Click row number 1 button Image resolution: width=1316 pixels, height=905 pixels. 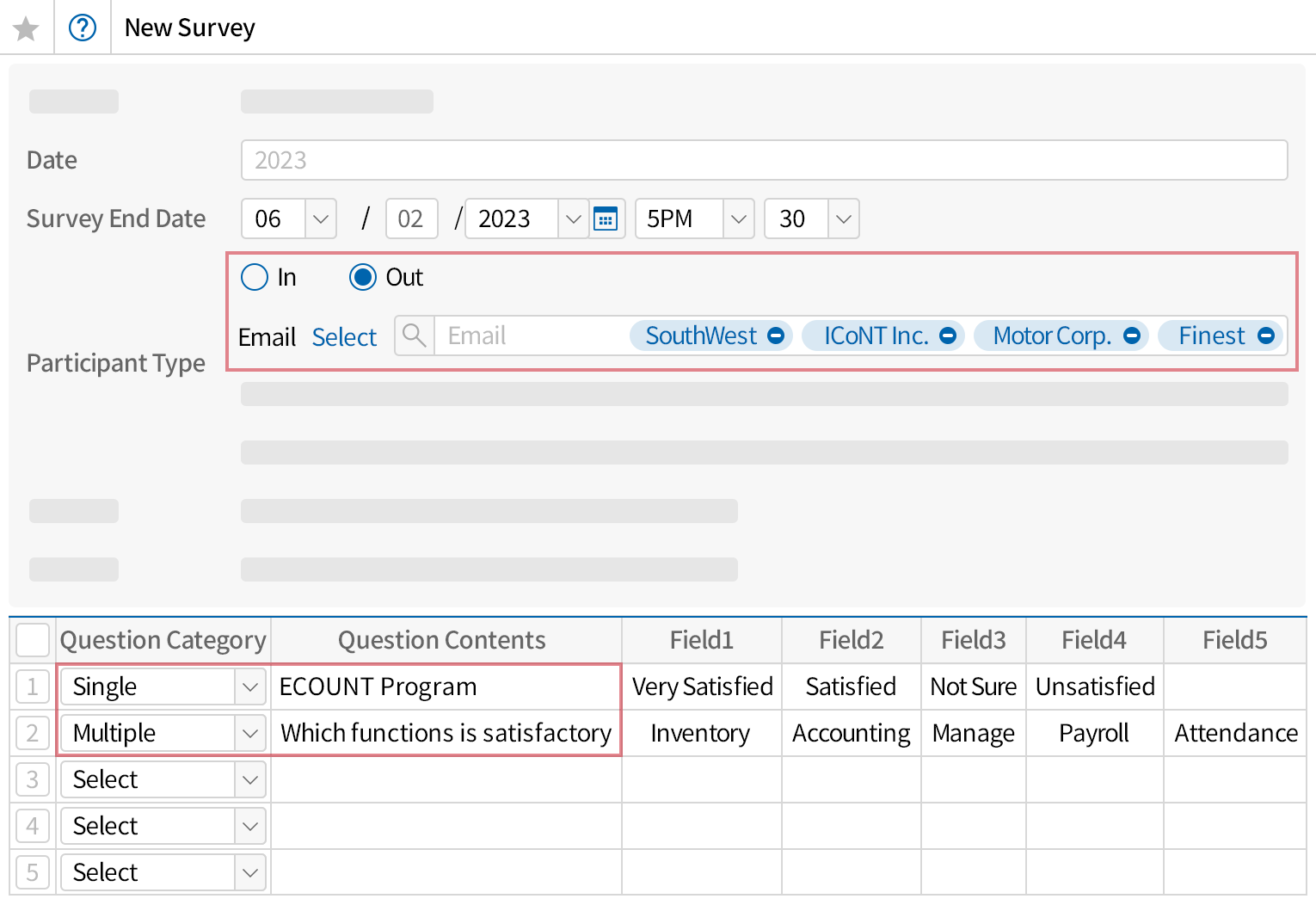[33, 686]
